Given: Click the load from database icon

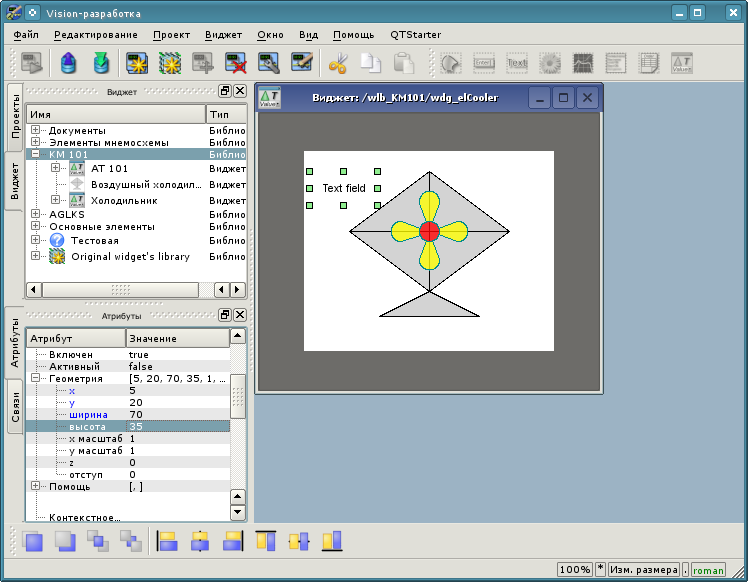Looking at the screenshot, I should [x=67, y=63].
